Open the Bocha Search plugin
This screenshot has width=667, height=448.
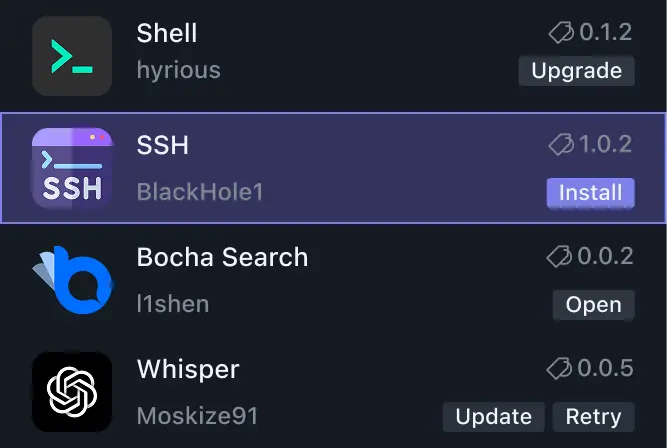[x=593, y=305]
